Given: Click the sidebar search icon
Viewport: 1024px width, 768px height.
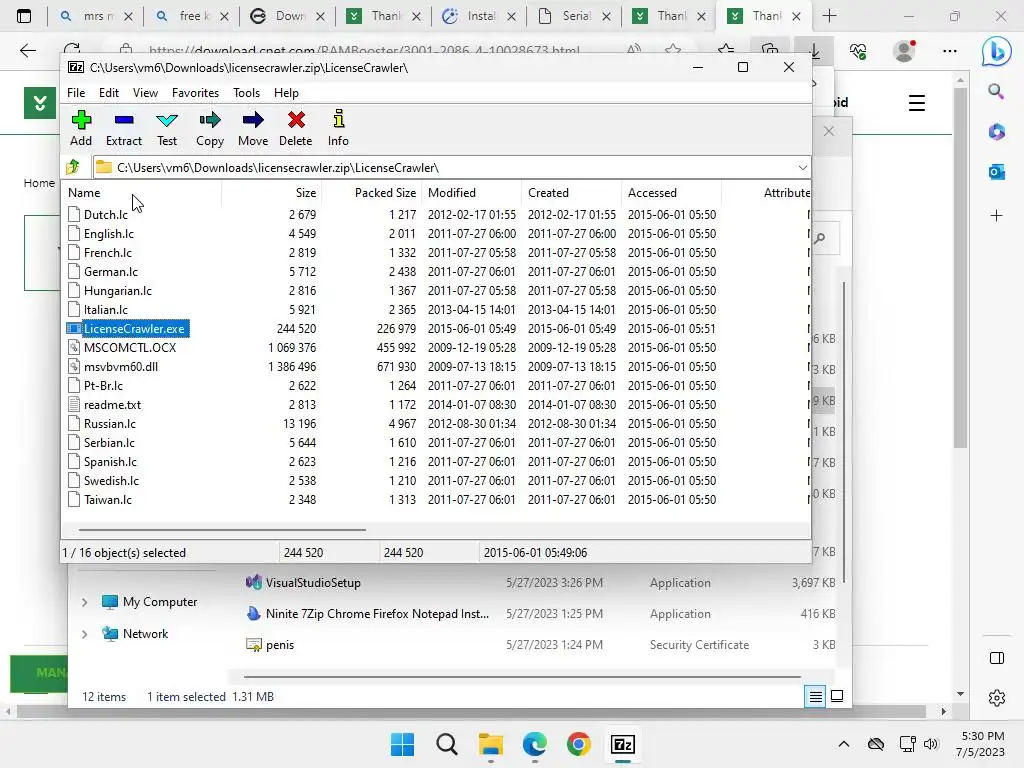Looking at the screenshot, I should click(x=996, y=91).
